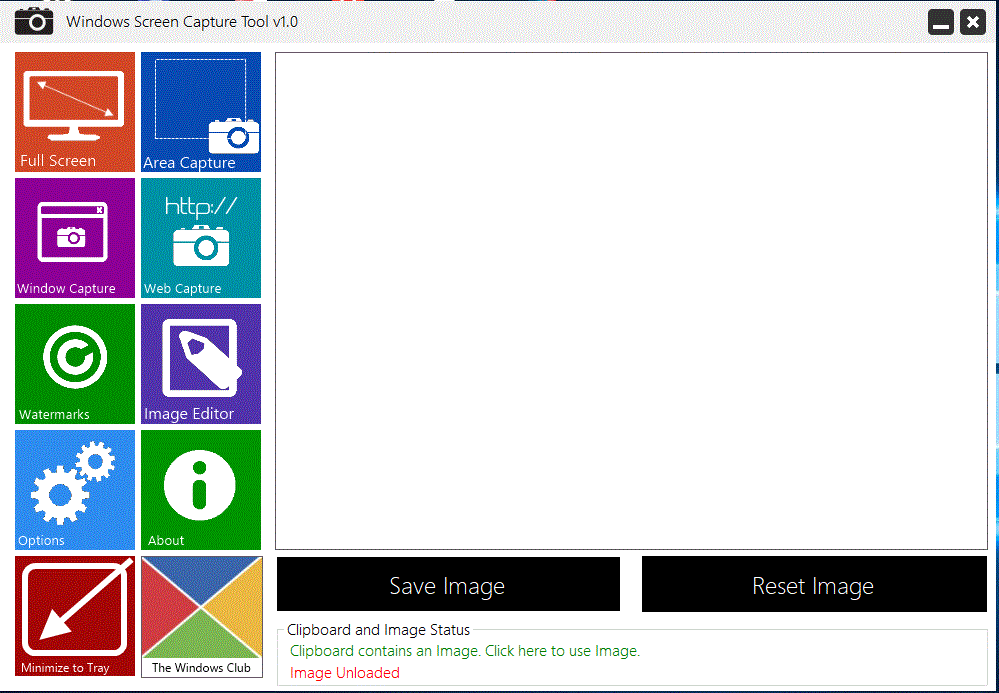
Task: Select the Full Screen capture tile
Action: pos(74,111)
